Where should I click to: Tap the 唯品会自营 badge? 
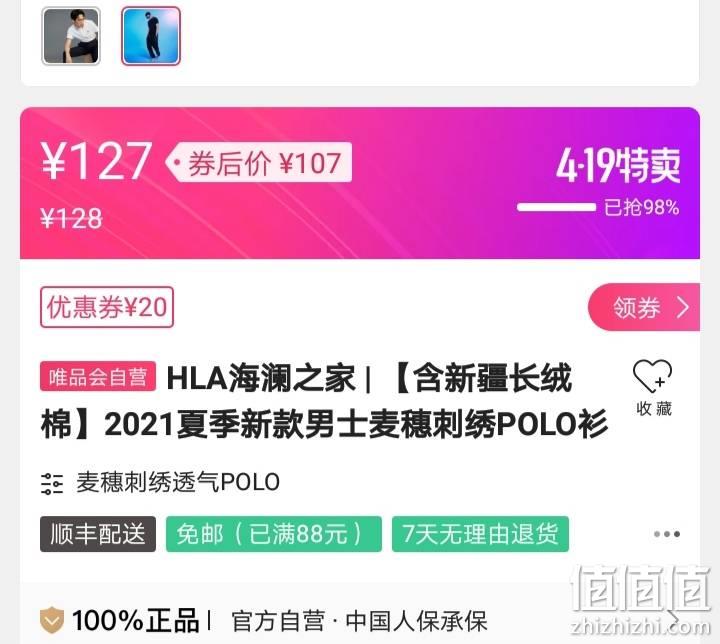pyautogui.click(x=98, y=377)
